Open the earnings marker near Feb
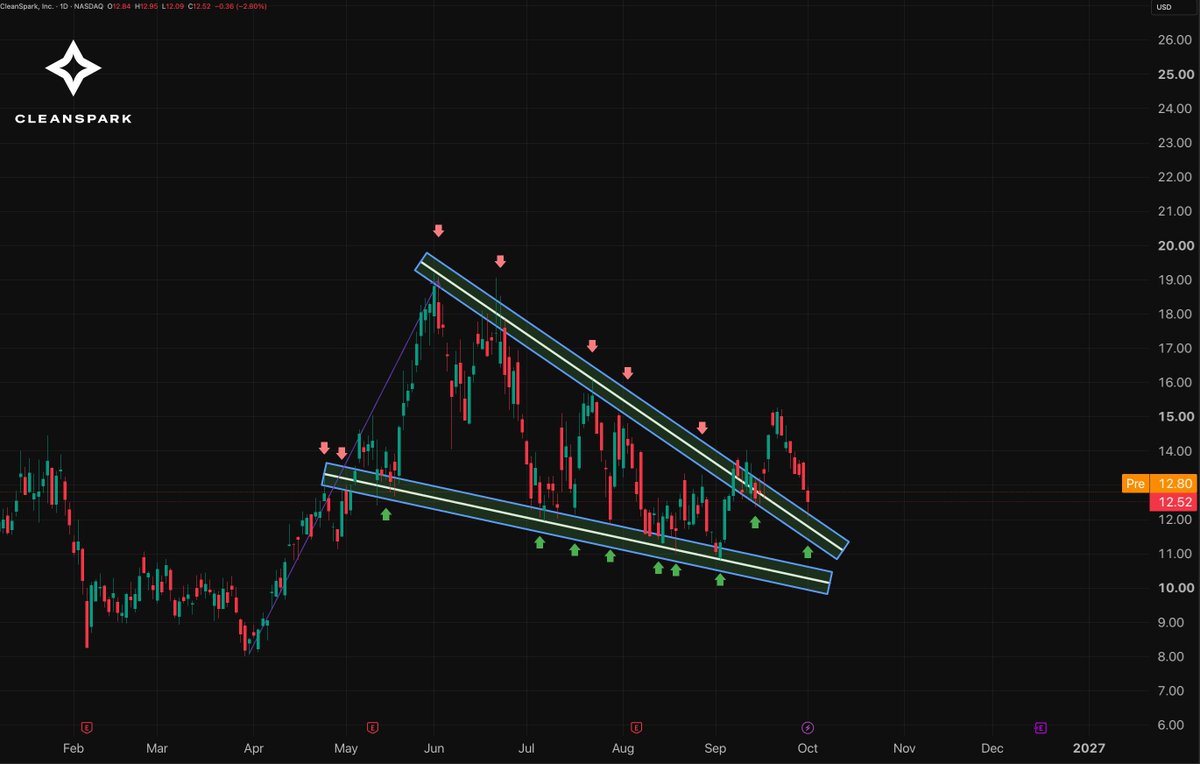 87,727
